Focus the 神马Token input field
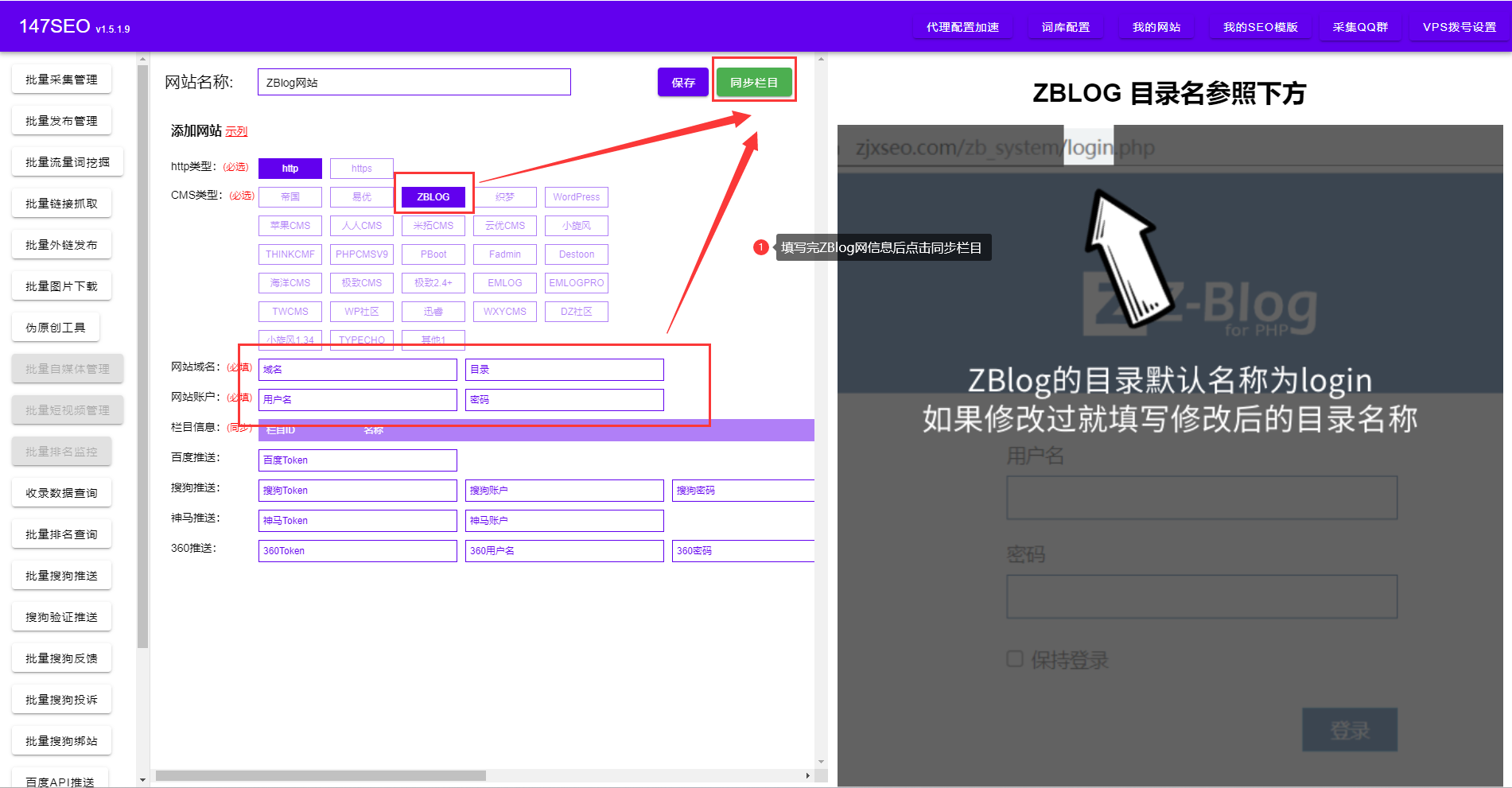 (358, 521)
